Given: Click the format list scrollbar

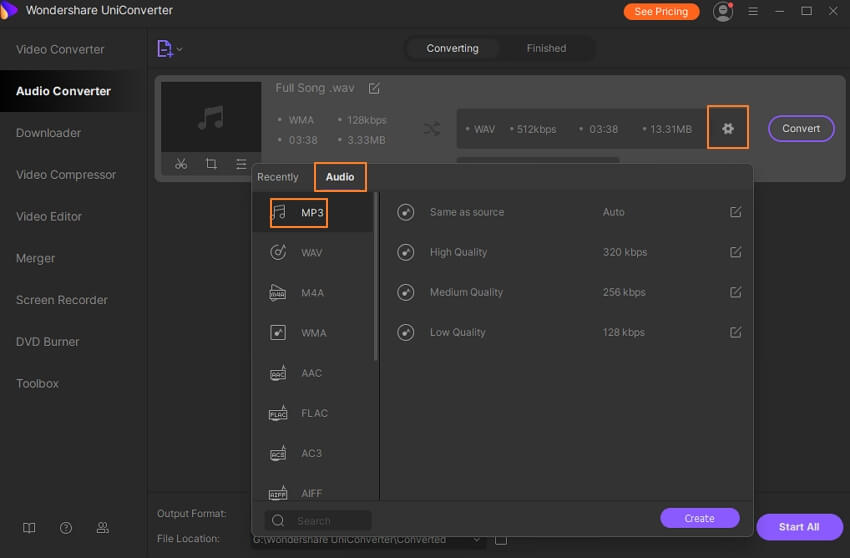Looking at the screenshot, I should (376, 277).
